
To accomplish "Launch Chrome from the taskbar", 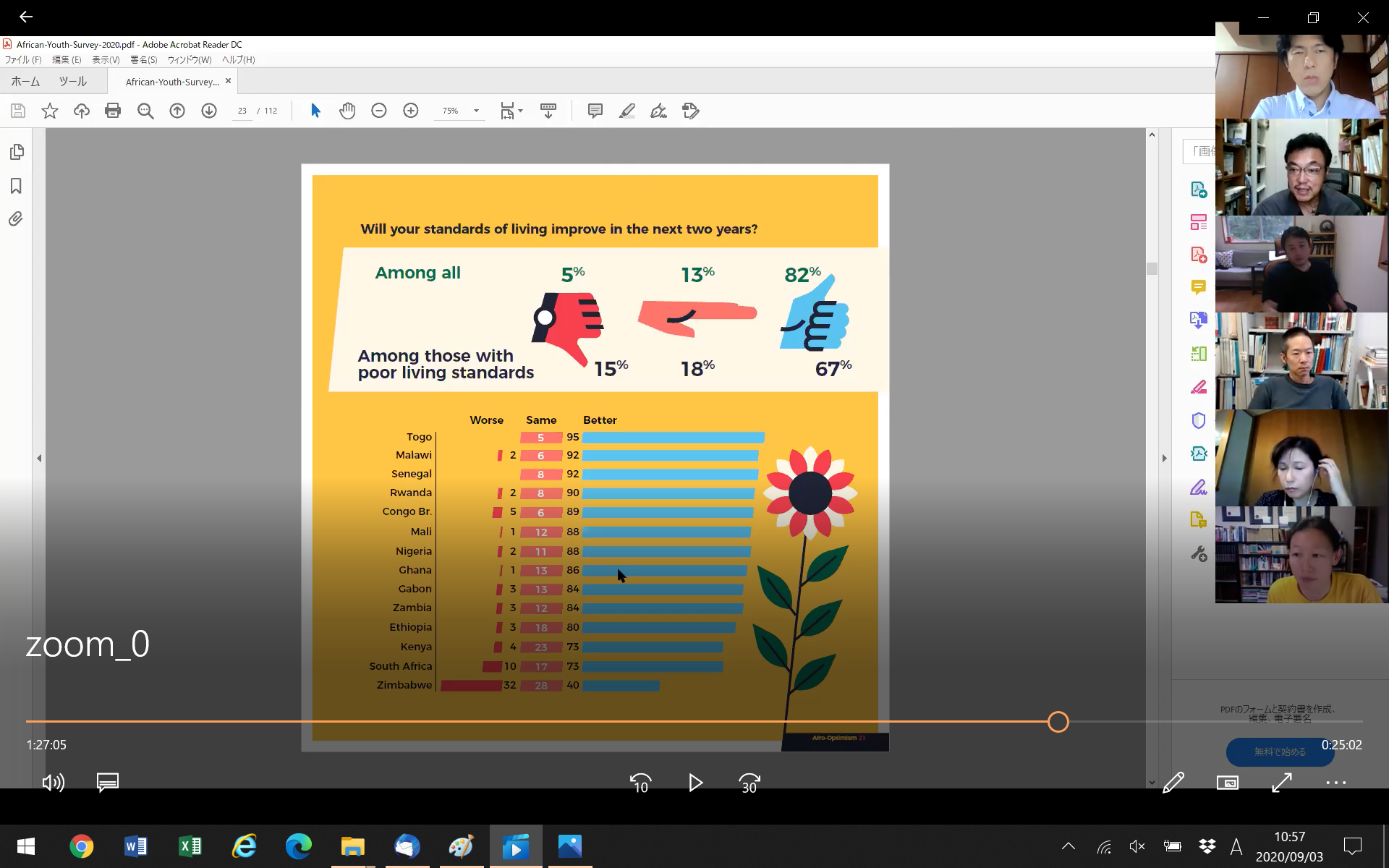I will (81, 846).
